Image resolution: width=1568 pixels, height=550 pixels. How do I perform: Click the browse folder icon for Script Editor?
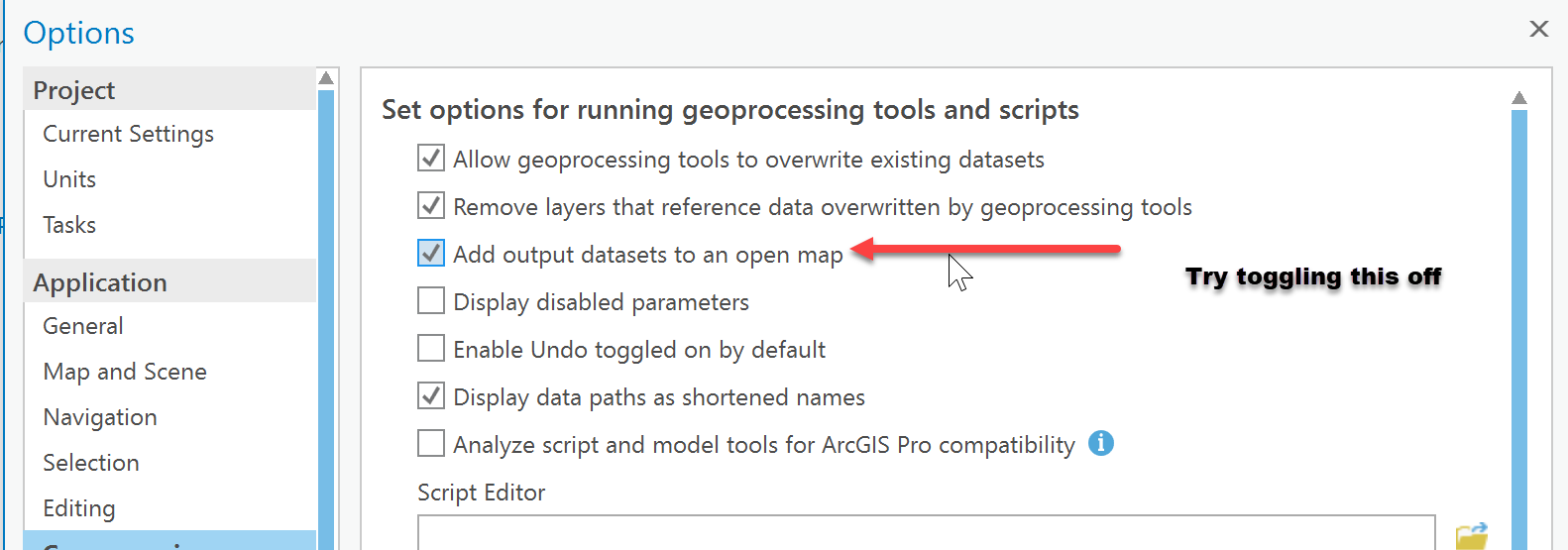click(1471, 536)
